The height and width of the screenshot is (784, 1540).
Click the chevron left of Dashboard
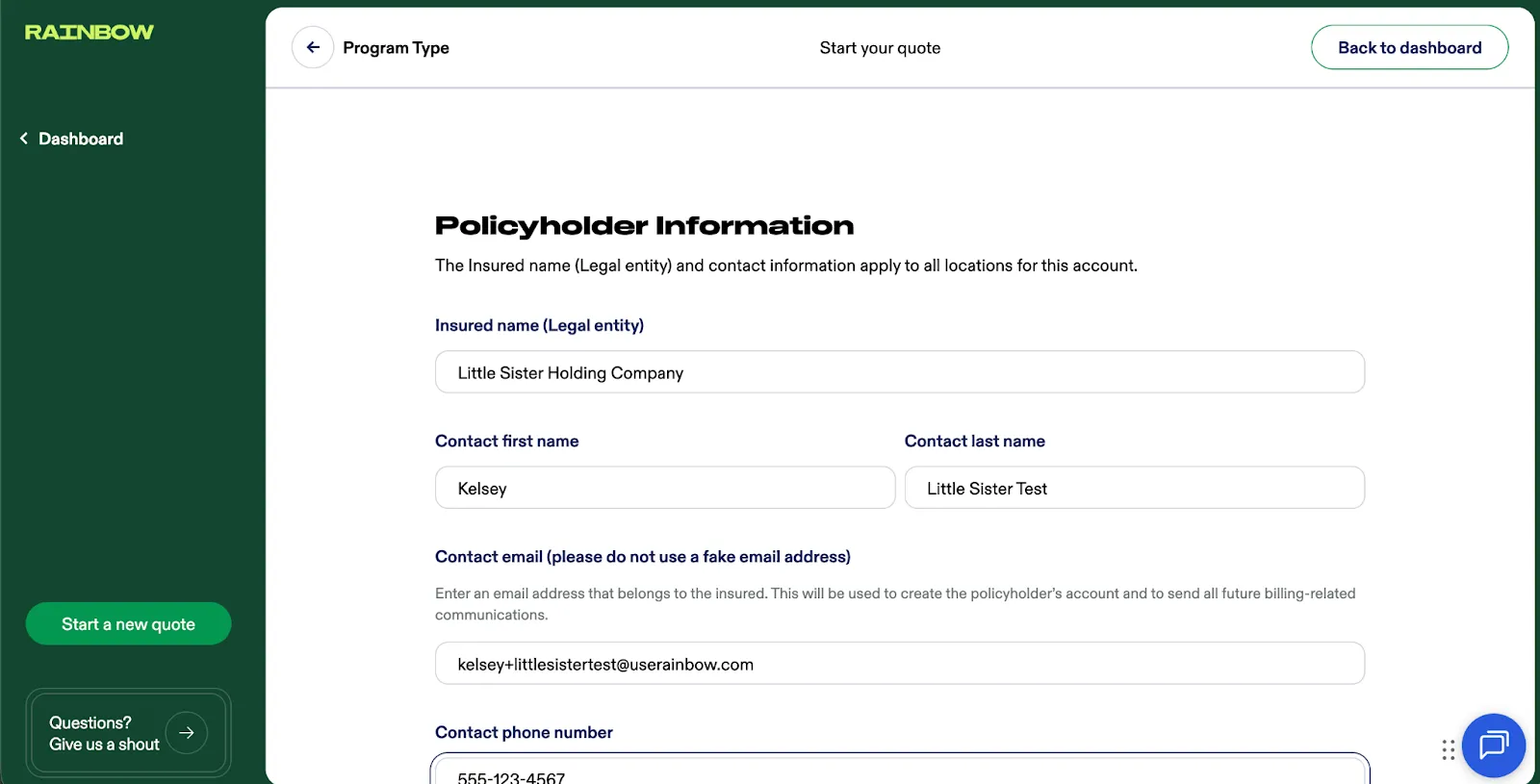click(x=24, y=139)
